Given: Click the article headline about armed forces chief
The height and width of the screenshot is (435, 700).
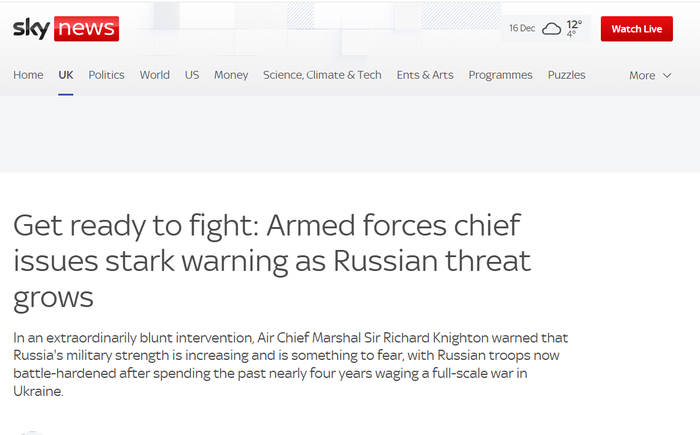Looking at the screenshot, I should click(x=272, y=260).
